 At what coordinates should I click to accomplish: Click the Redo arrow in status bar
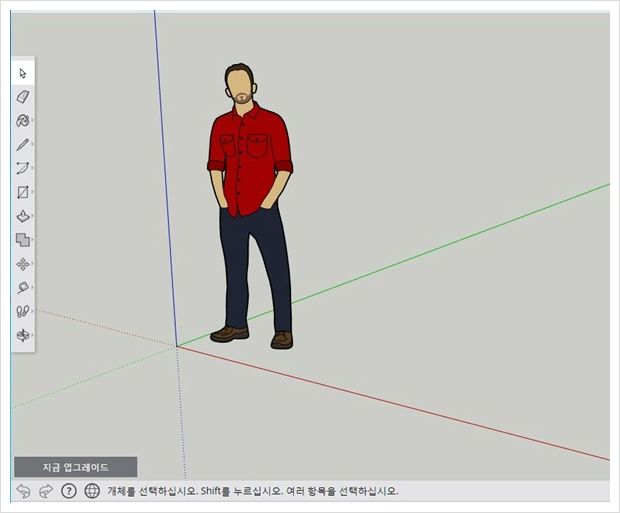46,491
